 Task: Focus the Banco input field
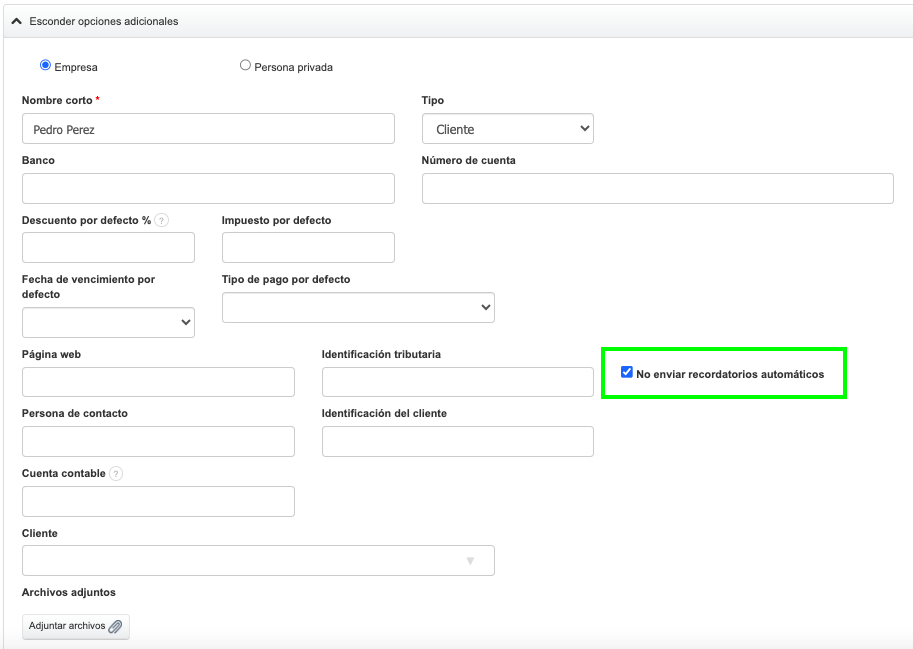point(208,188)
